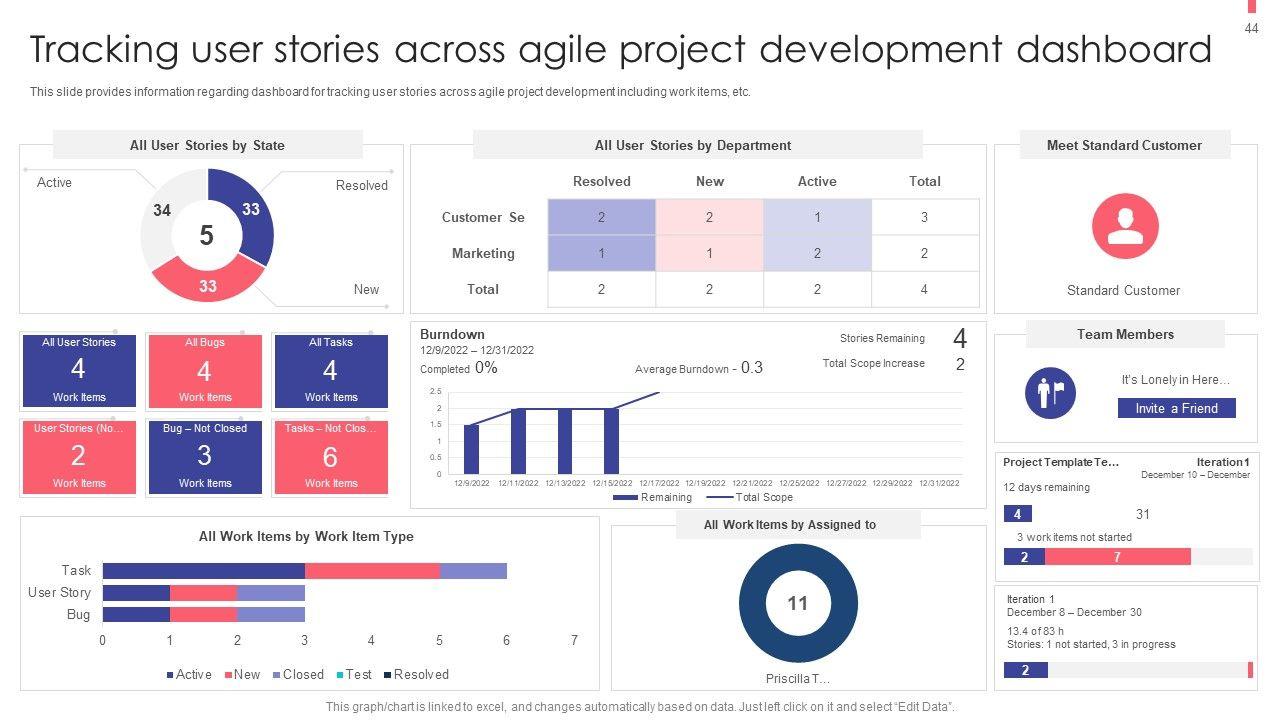Open the Bug – Not Closed tile

coord(205,456)
